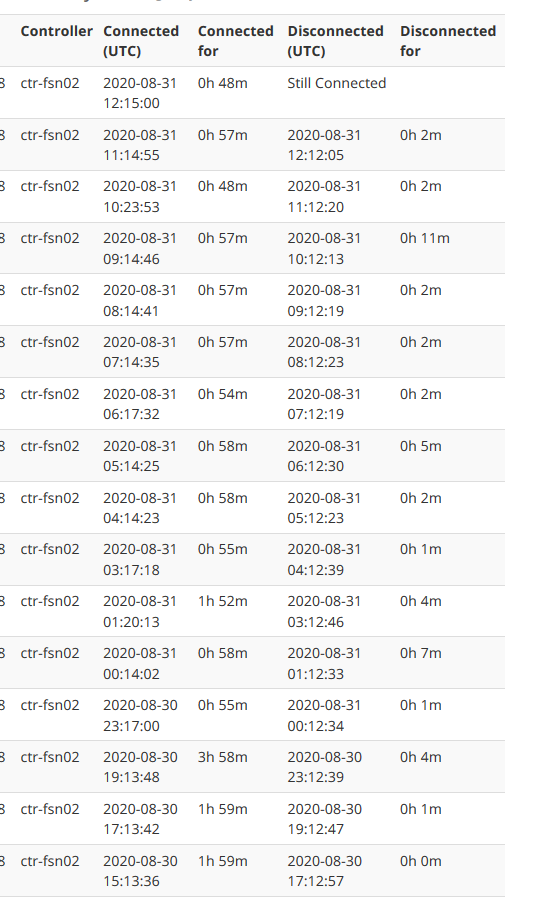Image resolution: width=545 pixels, height=897 pixels.
Task: Select the 3h 58m connected duration cell
Action: coord(222,757)
